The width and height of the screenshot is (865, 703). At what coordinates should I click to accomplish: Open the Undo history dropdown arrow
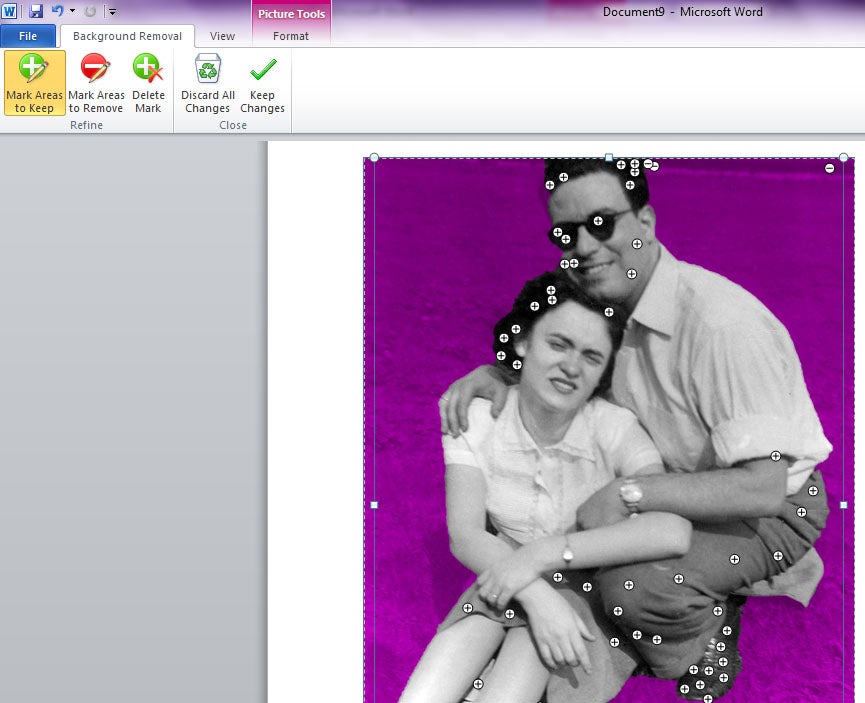(x=72, y=10)
